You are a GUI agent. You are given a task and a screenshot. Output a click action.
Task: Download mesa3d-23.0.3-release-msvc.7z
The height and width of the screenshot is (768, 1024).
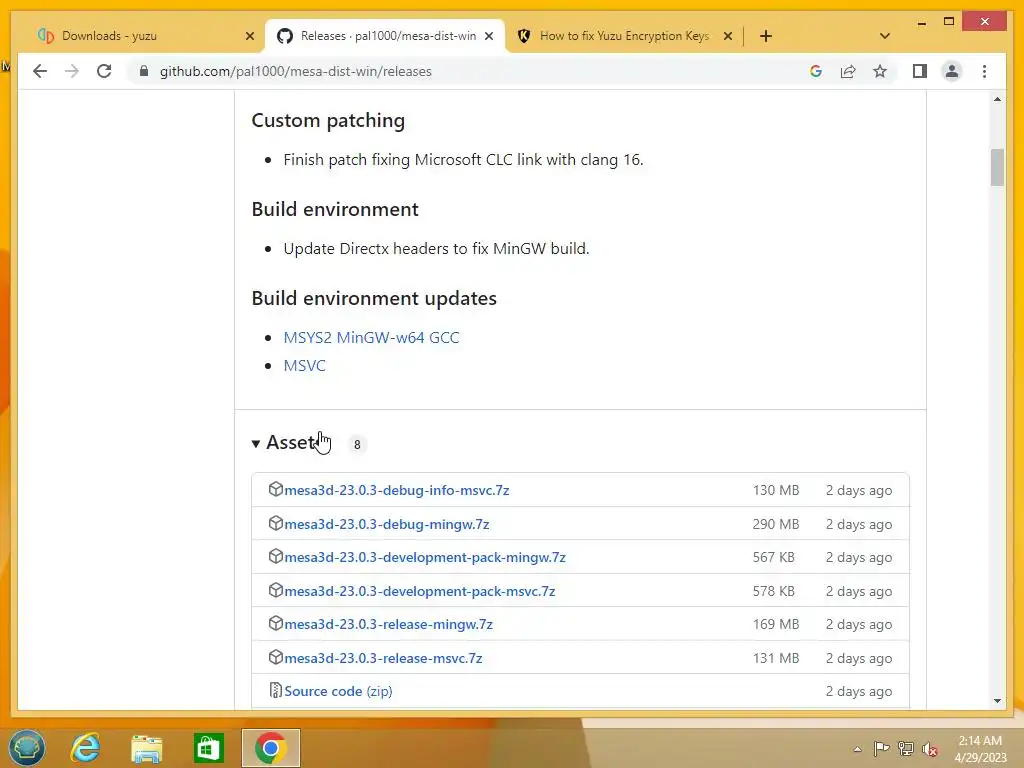[383, 658]
